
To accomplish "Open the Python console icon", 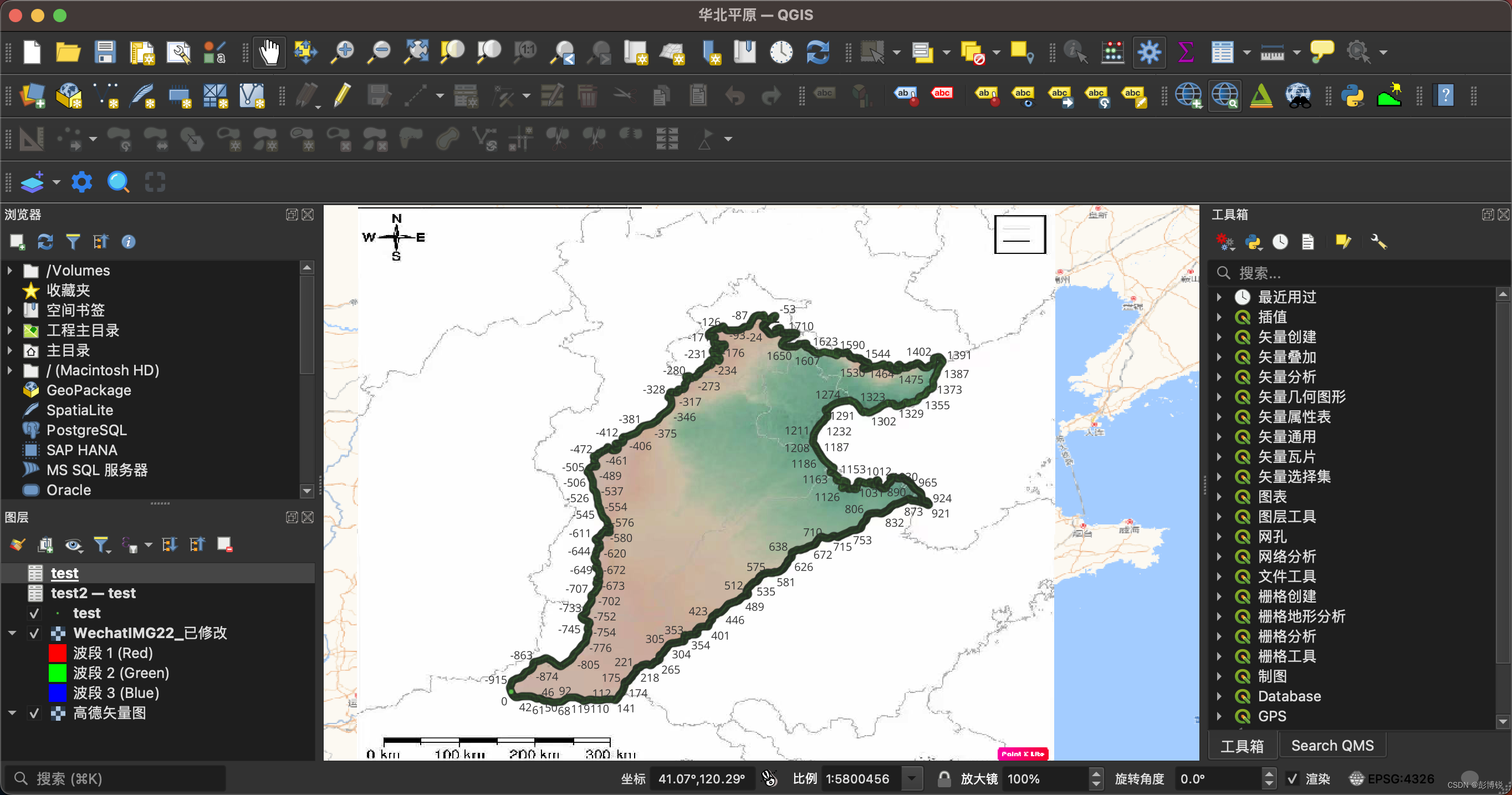I will coord(1352,96).
